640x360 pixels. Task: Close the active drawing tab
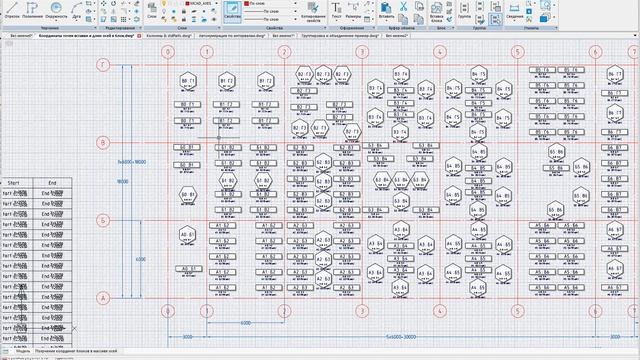pyautogui.click(x=139, y=36)
